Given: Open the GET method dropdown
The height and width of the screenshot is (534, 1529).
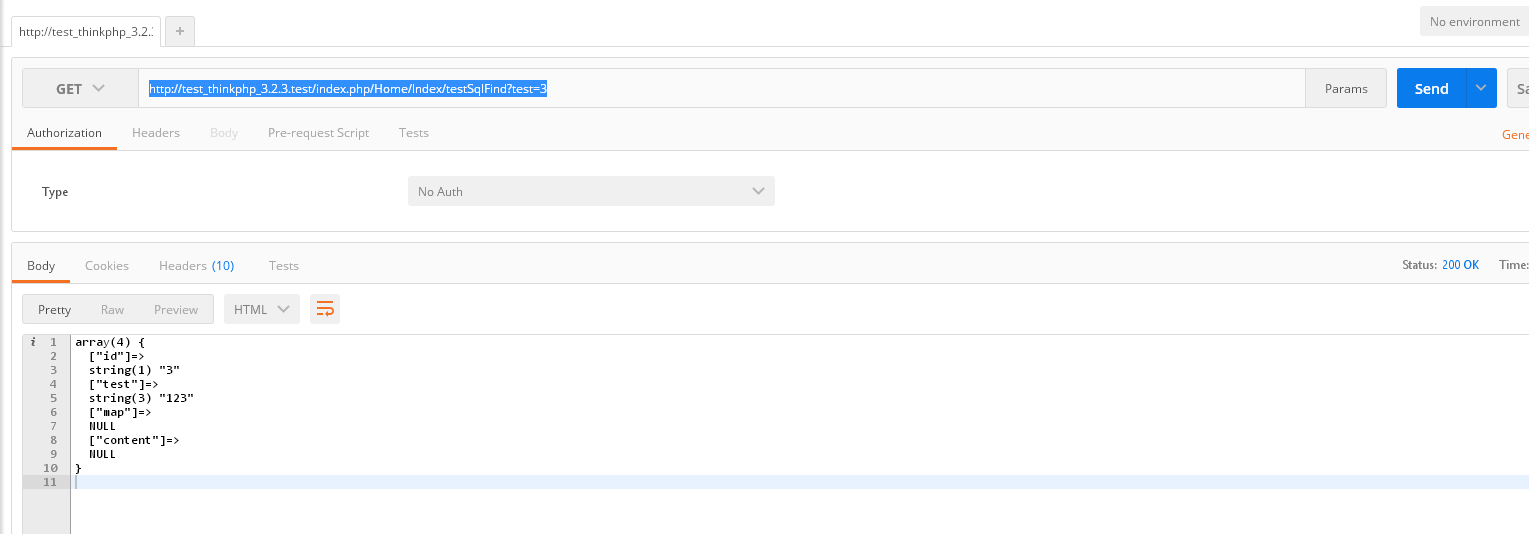Looking at the screenshot, I should click(x=80, y=88).
